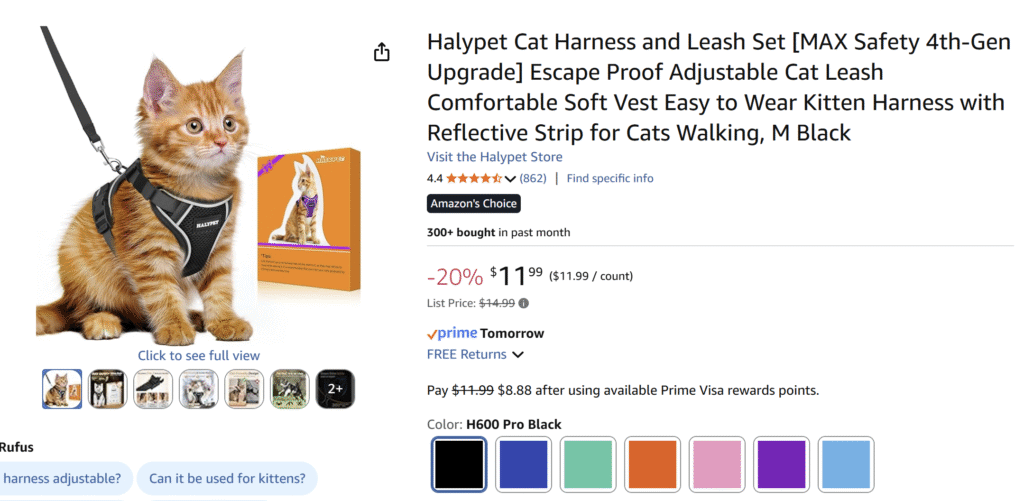Open the 862 reviews link
Viewport: 1024px width, 501px height.
pos(533,178)
